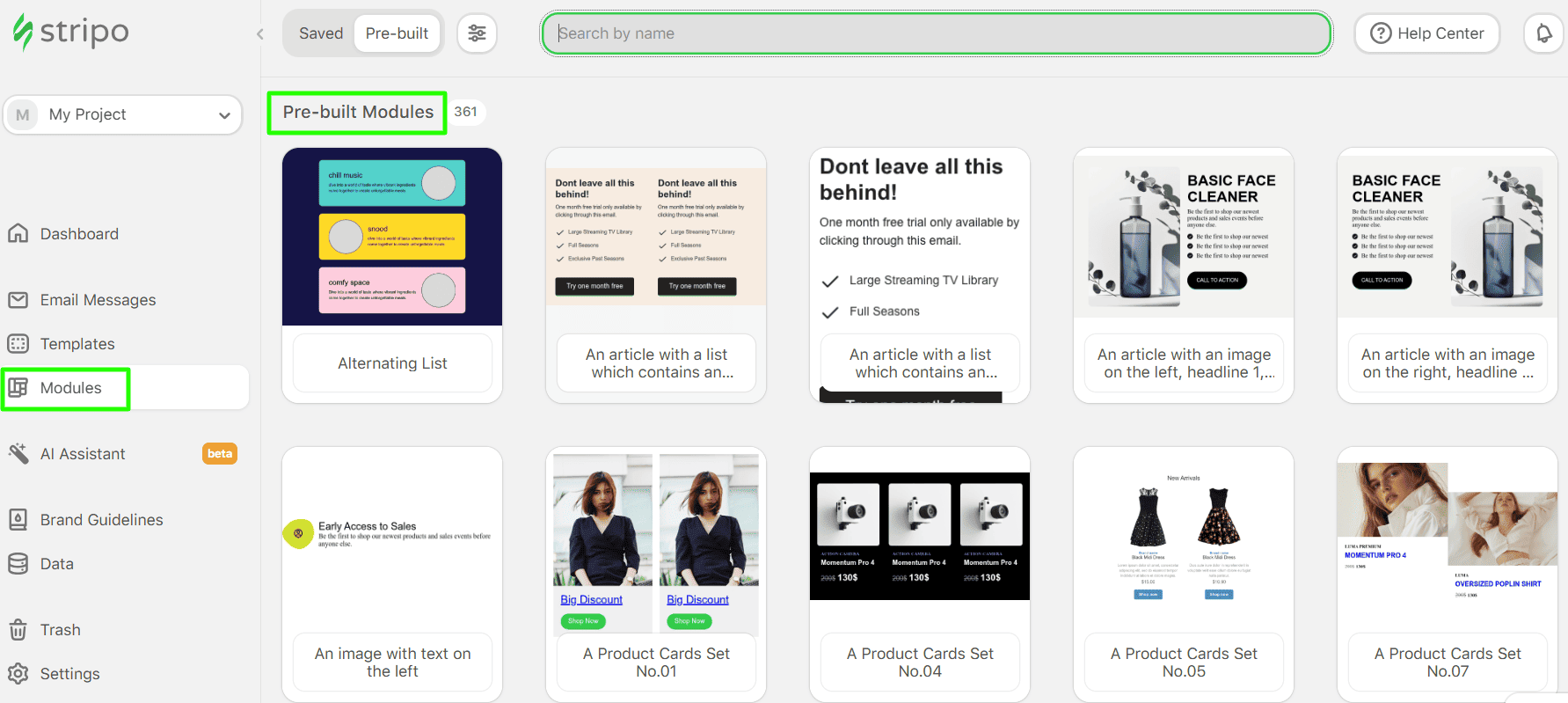Go to Dashboard
This screenshot has height=703, width=1568.
pyautogui.click(x=79, y=234)
